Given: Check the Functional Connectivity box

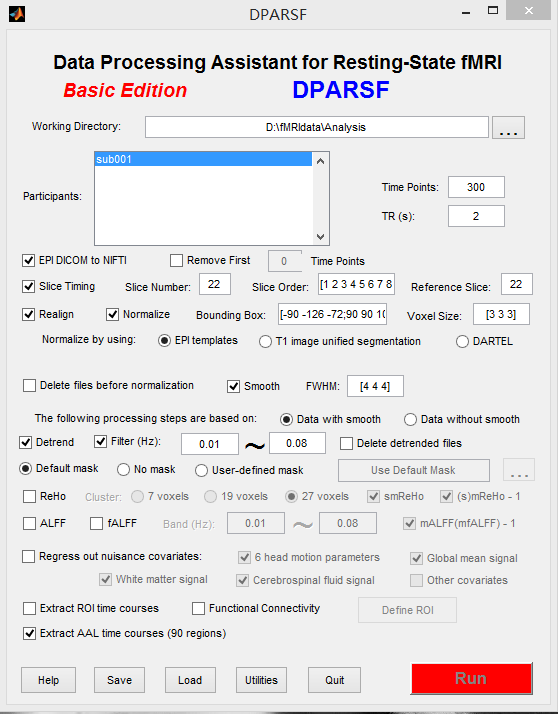Looking at the screenshot, I should [x=198, y=608].
